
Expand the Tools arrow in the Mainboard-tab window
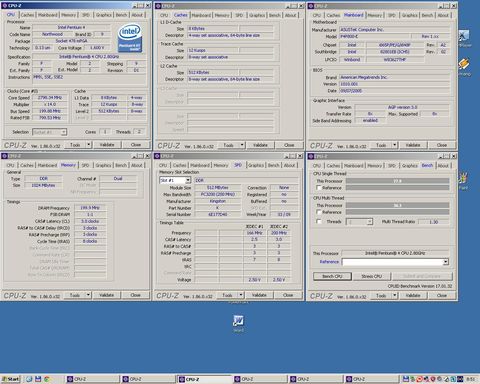[x=395, y=145]
